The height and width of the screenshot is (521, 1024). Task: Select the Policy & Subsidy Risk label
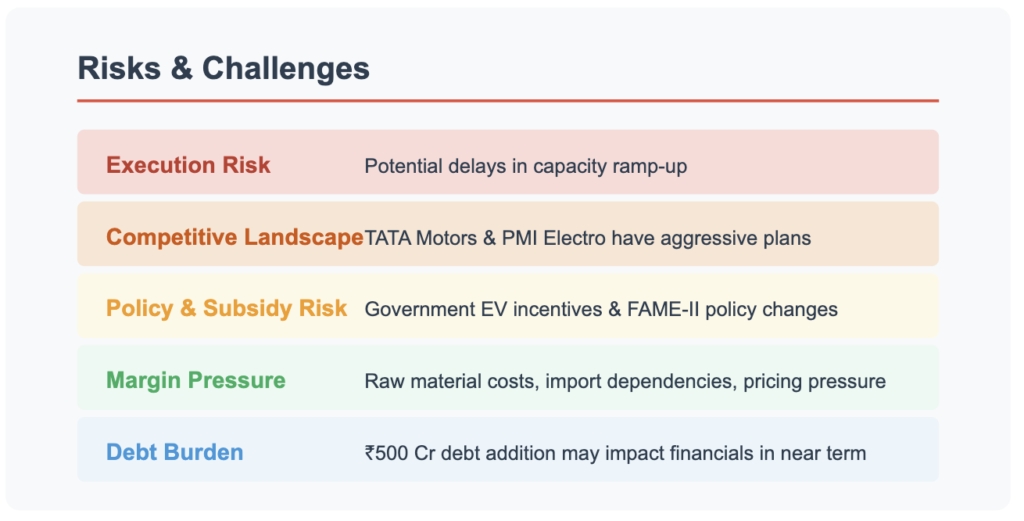pos(227,308)
